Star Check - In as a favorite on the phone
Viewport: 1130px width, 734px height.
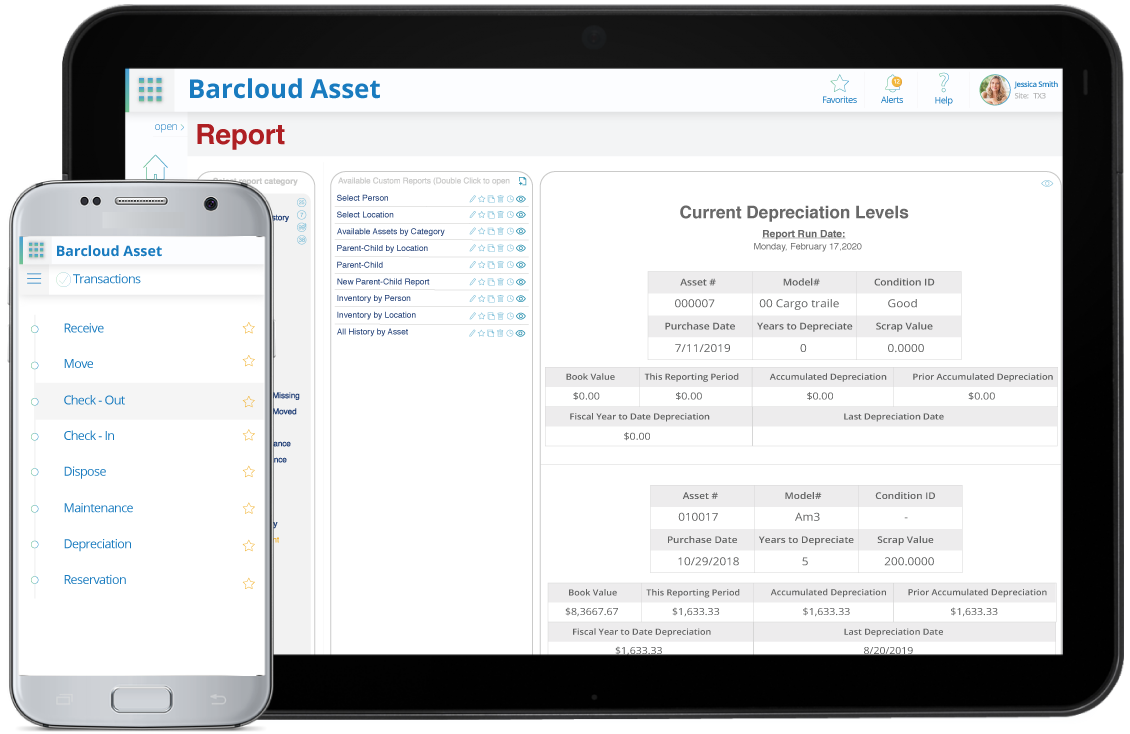coord(249,435)
